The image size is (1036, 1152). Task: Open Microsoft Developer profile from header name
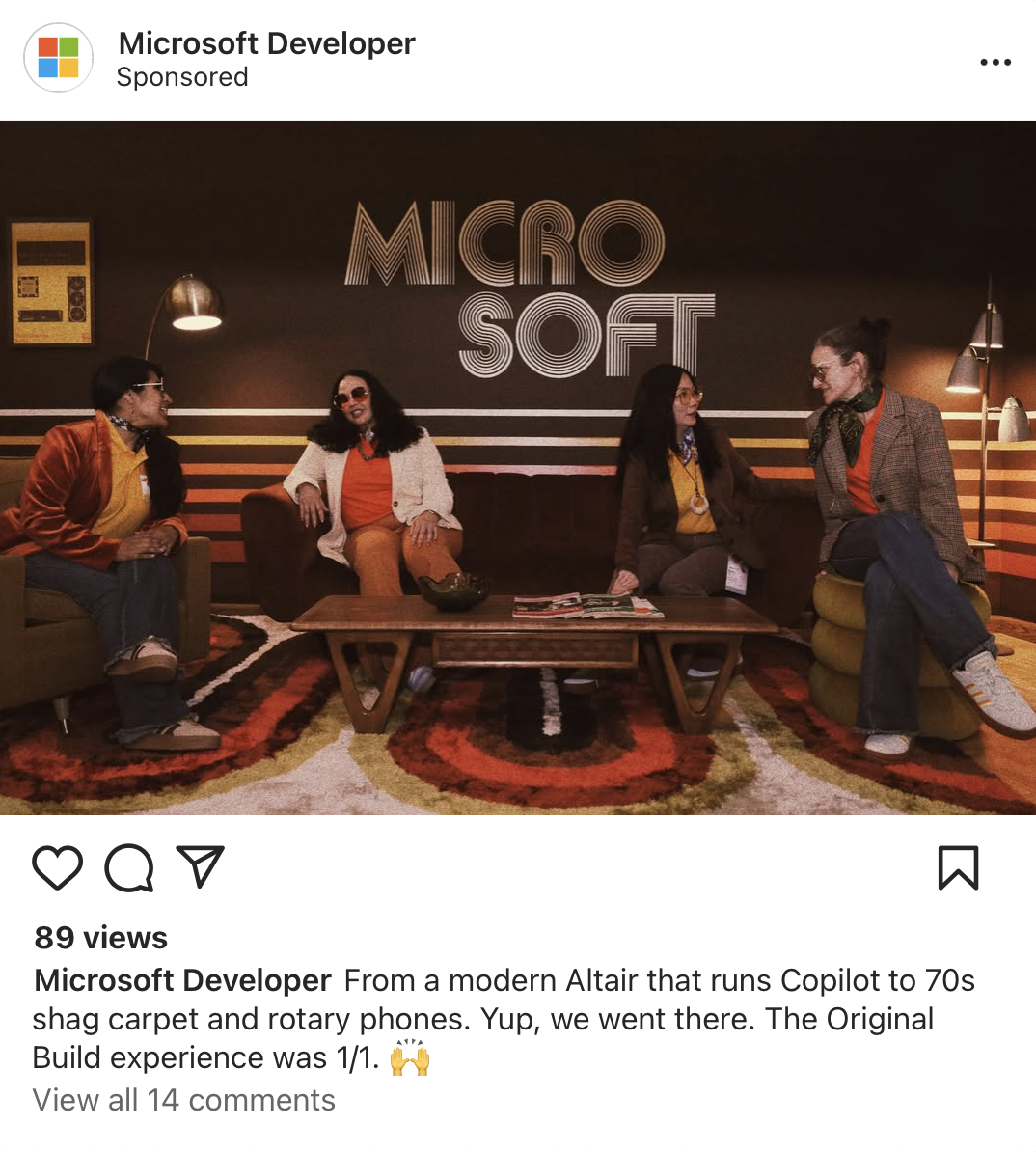point(266,43)
